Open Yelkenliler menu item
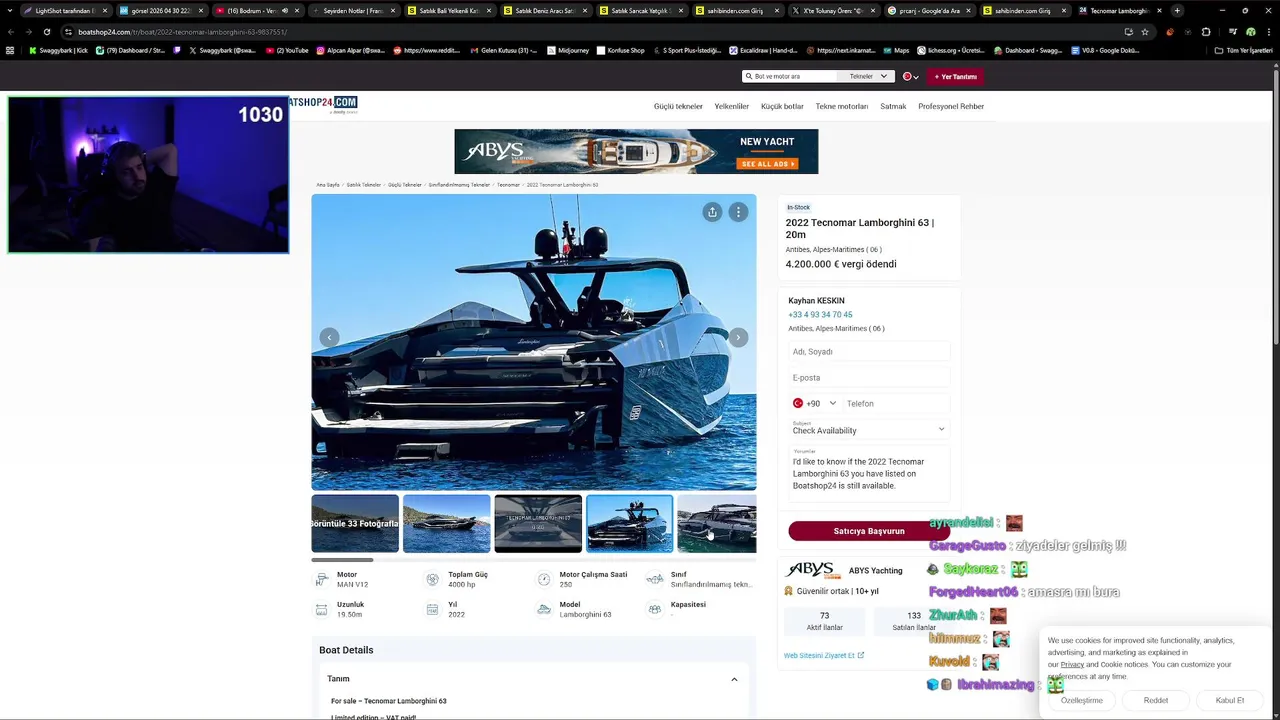The height and width of the screenshot is (720, 1280). click(x=732, y=106)
